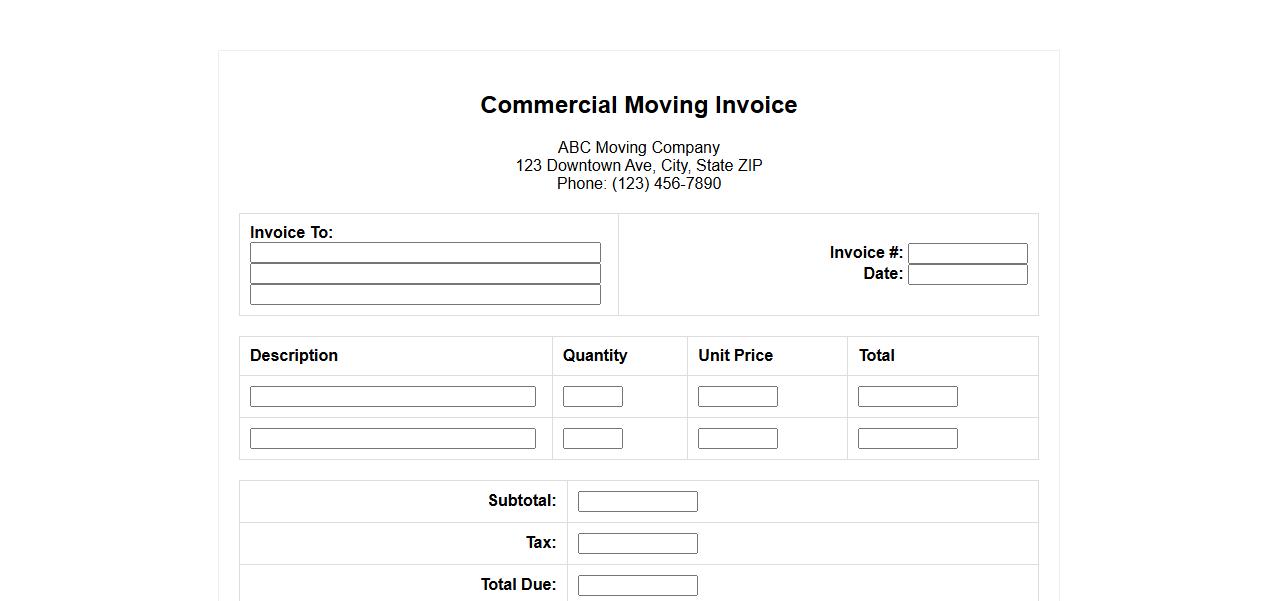The height and width of the screenshot is (601, 1278).
Task: Click the Unit Price column header
Action: pos(735,356)
